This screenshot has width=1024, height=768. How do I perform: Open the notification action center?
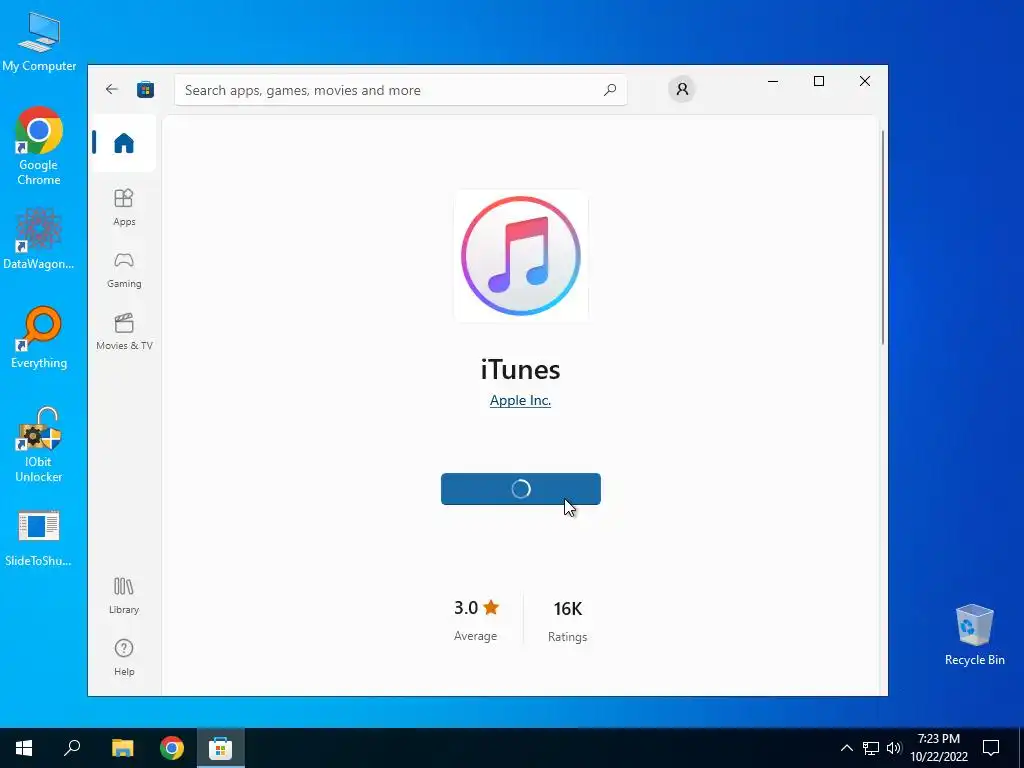coord(991,748)
